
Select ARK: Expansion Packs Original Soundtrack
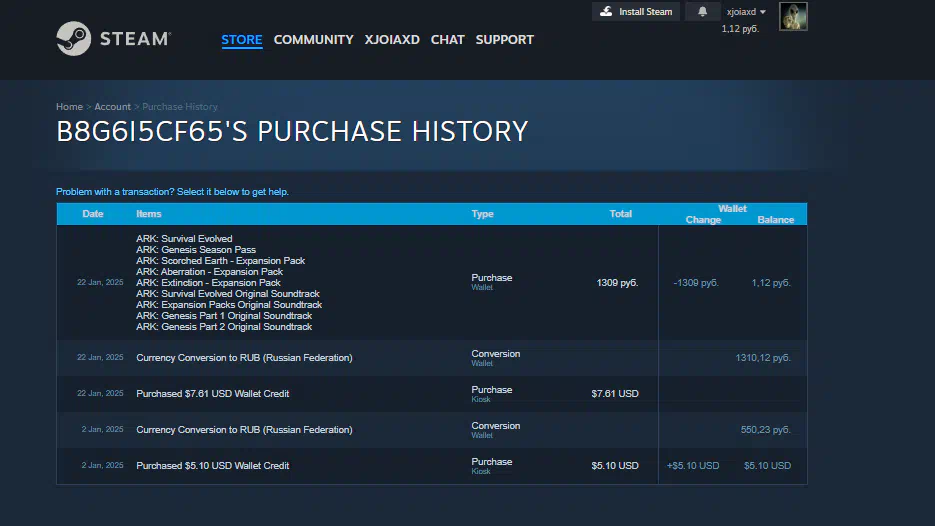tap(229, 305)
